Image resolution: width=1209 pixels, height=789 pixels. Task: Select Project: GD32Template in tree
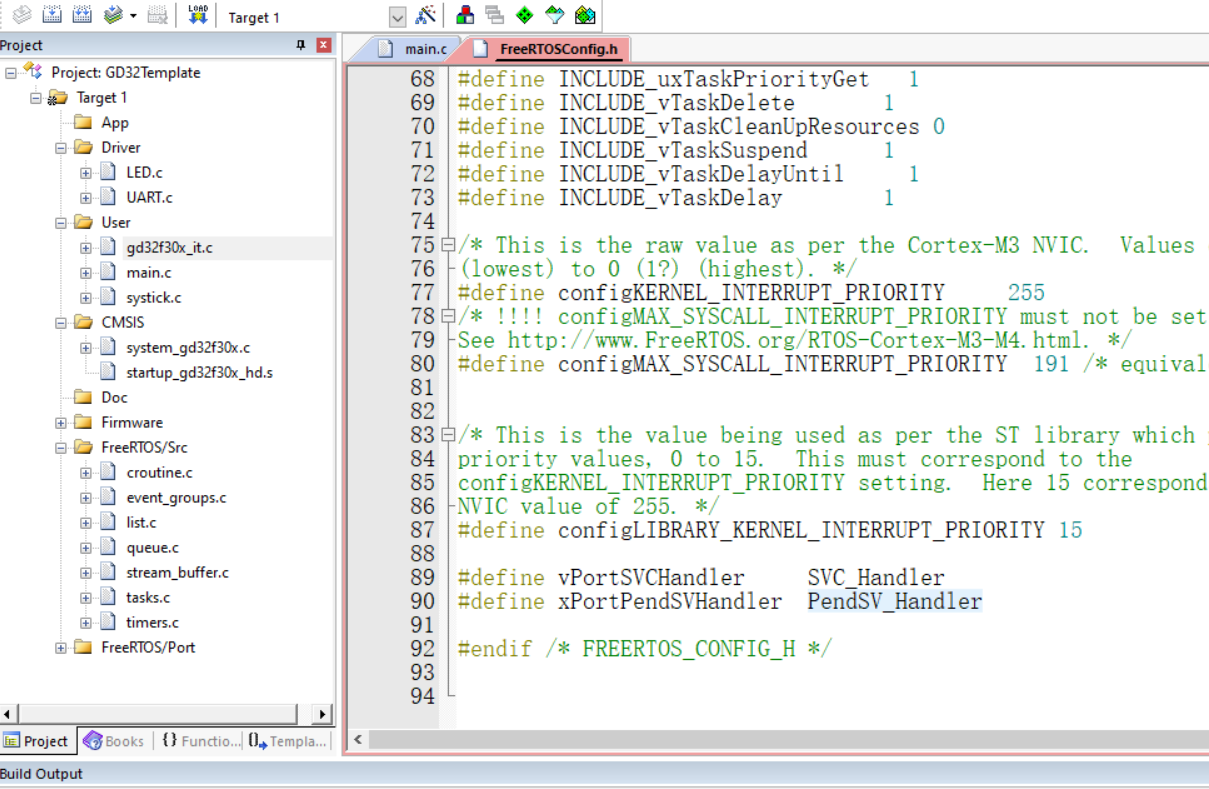pos(126,72)
